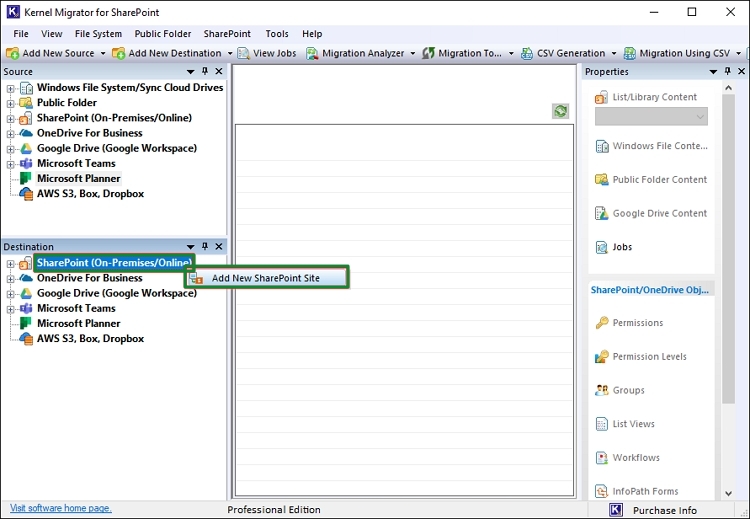Launch Migration Analyzer tool

355,53
